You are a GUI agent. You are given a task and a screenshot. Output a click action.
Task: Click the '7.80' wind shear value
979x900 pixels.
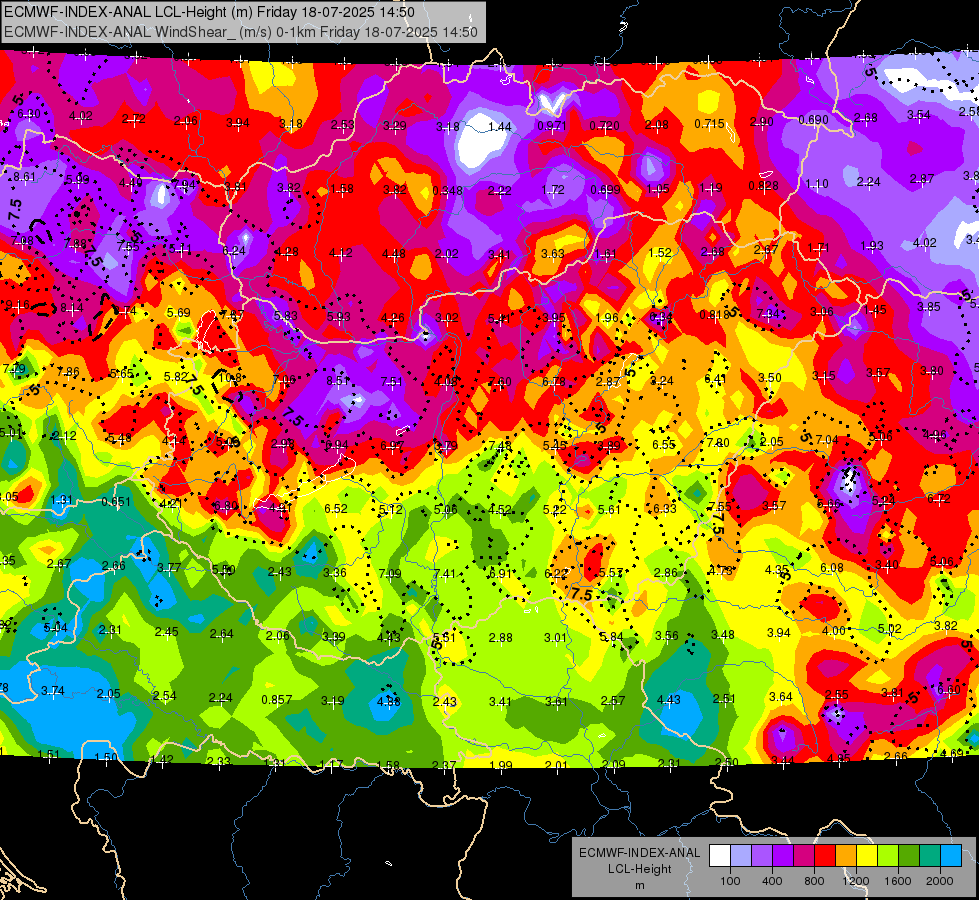click(x=717, y=443)
